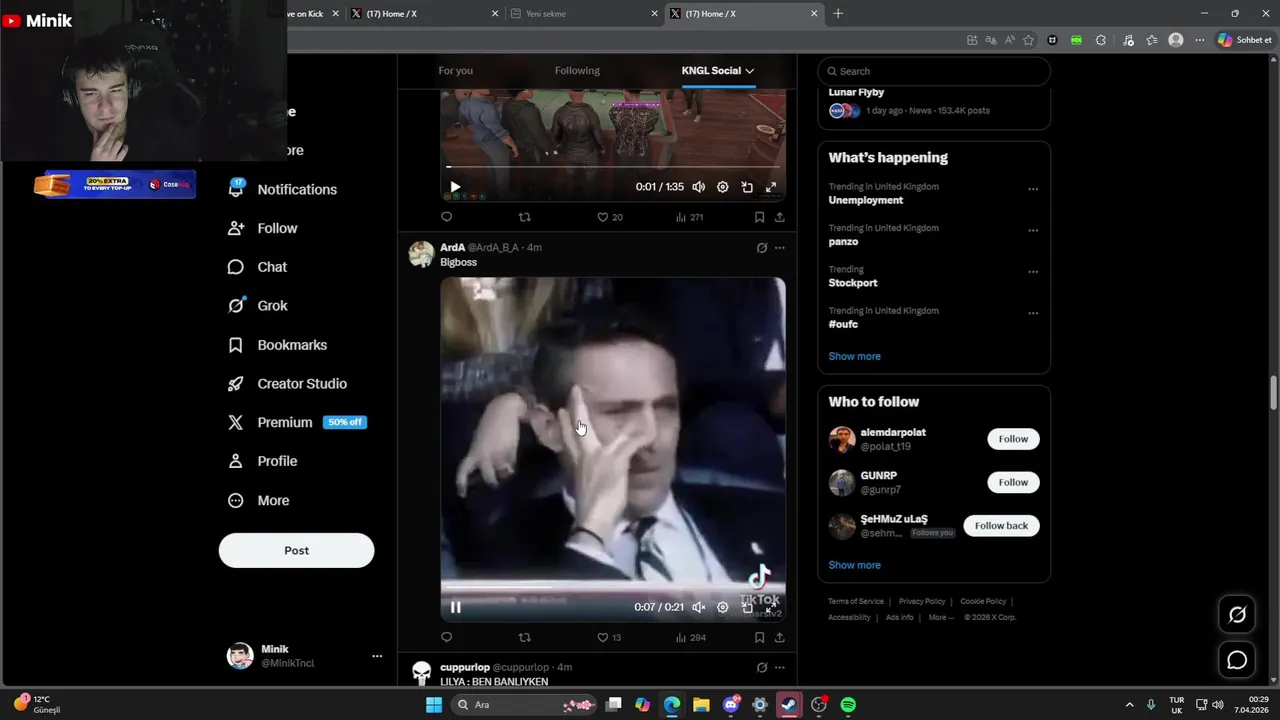Viewport: 1280px width, 720px height.
Task: Seek within the 0:21 video progress bar
Action: (613, 587)
